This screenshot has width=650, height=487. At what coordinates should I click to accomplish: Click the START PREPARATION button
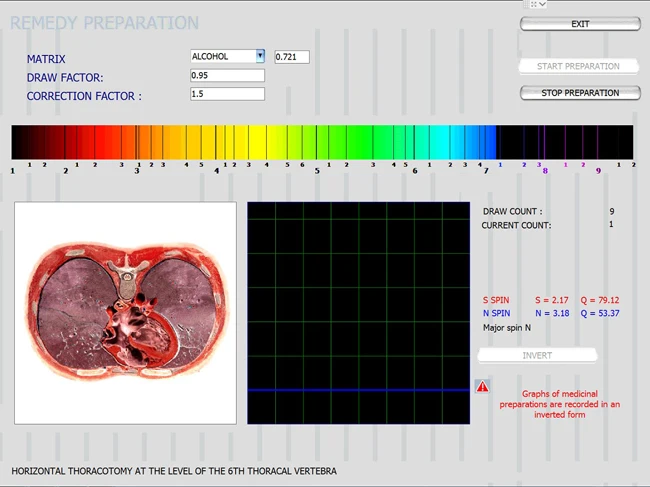[x=580, y=67]
